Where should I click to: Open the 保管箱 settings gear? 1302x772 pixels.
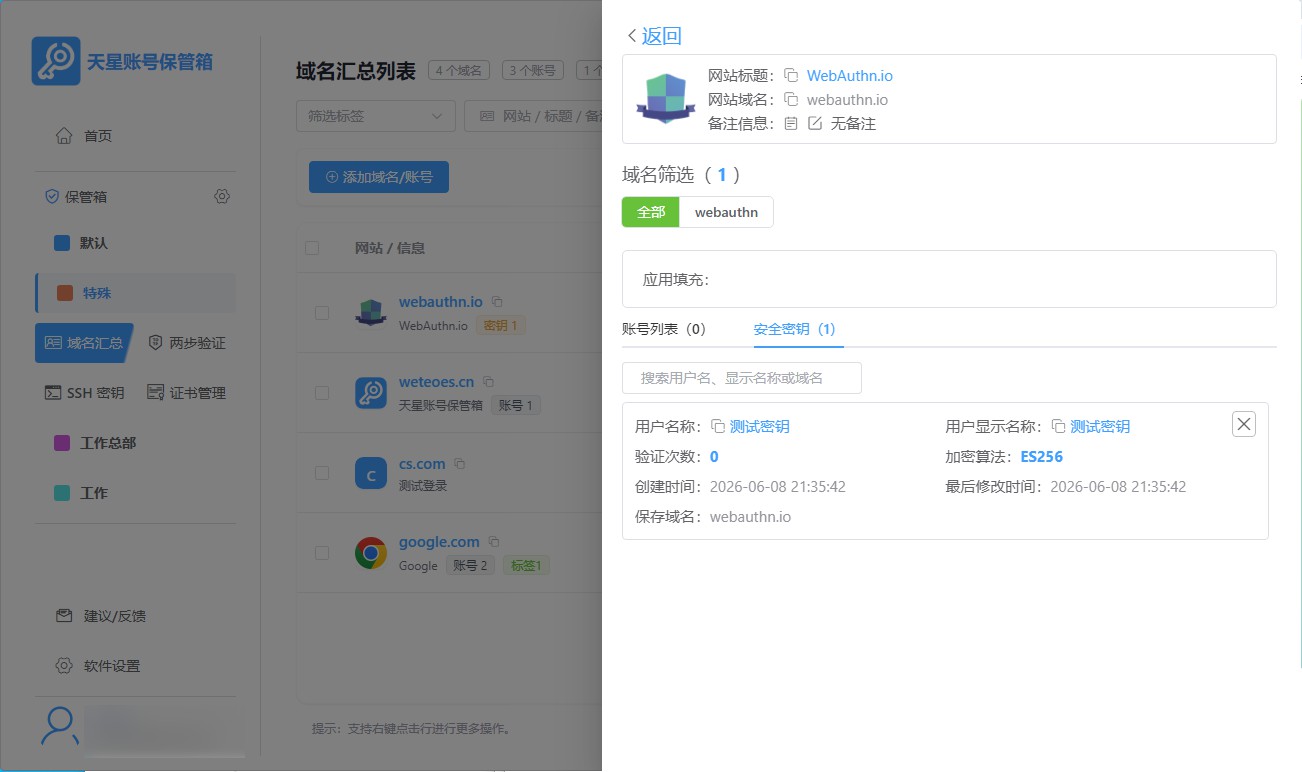pos(222,197)
